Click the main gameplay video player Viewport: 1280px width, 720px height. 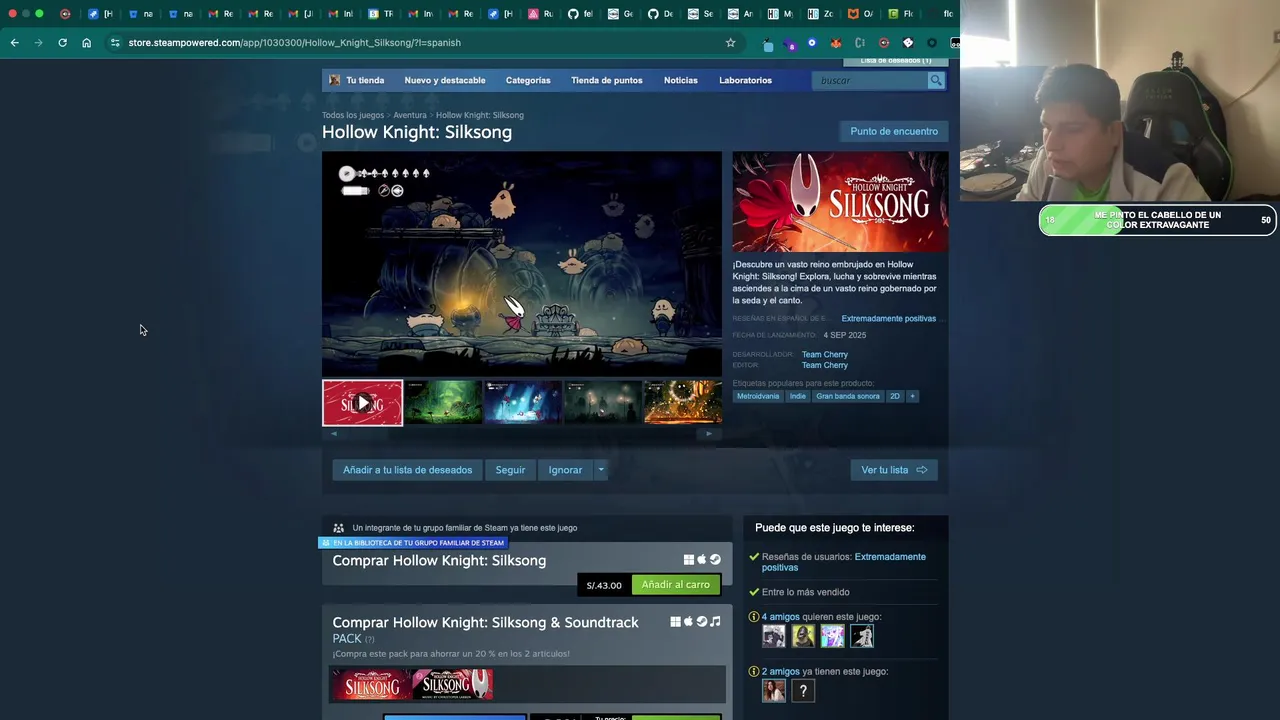pyautogui.click(x=521, y=264)
